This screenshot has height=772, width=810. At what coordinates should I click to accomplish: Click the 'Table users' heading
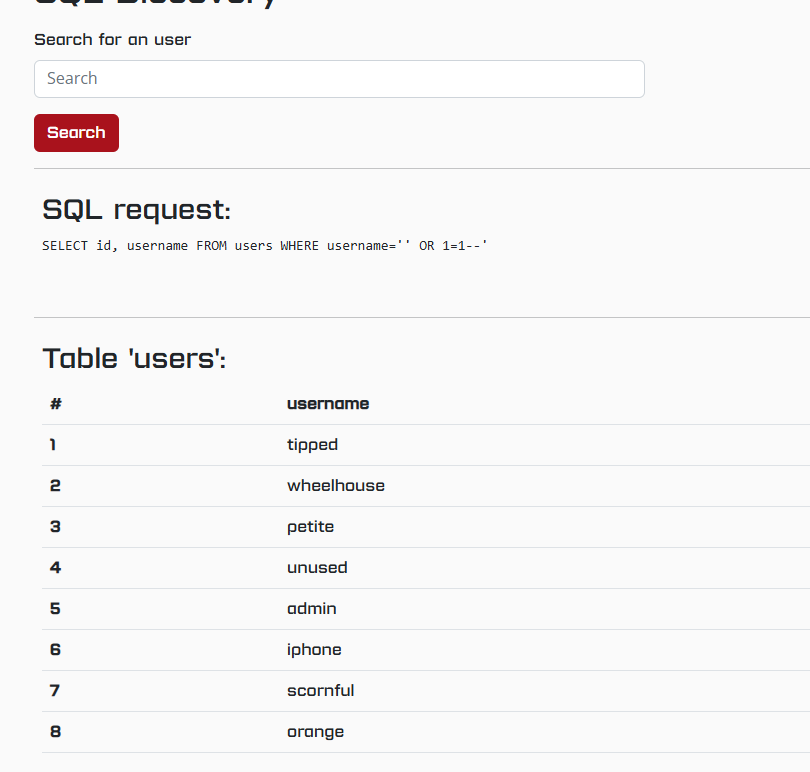(x=134, y=359)
